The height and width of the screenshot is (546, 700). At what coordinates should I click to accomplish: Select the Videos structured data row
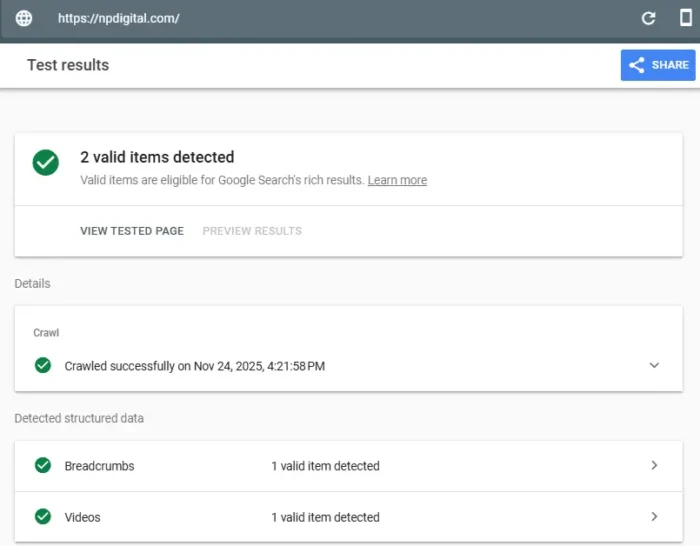click(348, 517)
